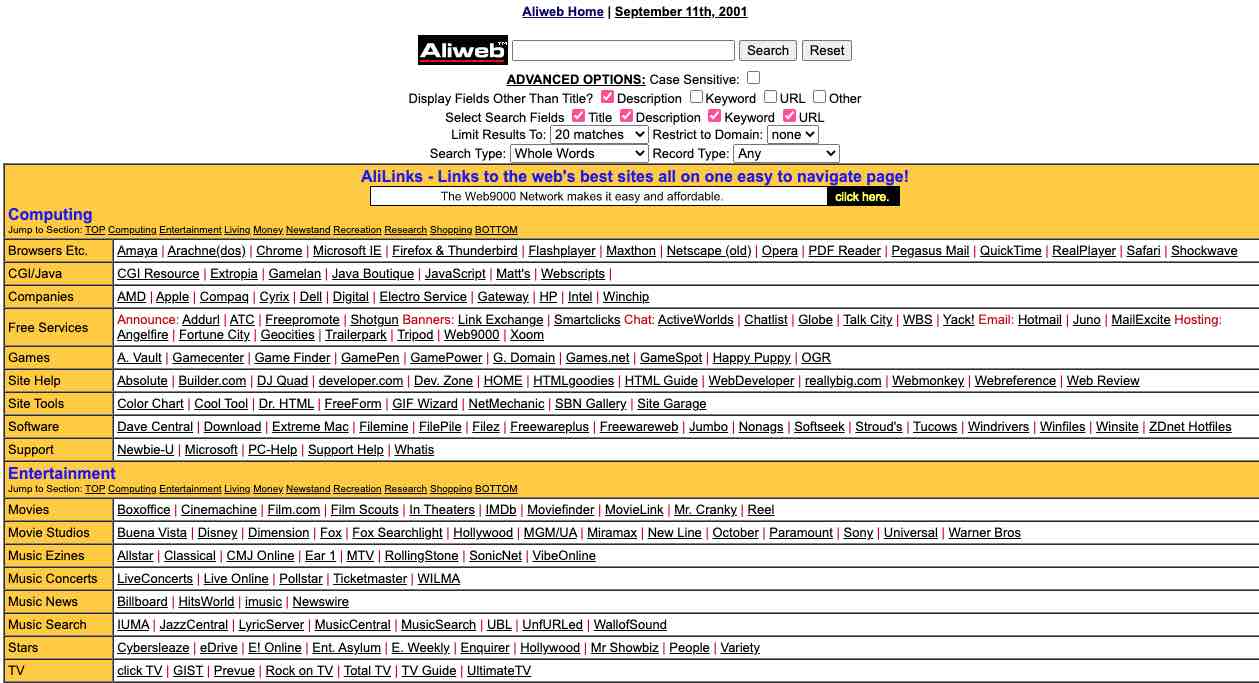
Task: Open the Electro Service link
Action: tap(423, 297)
